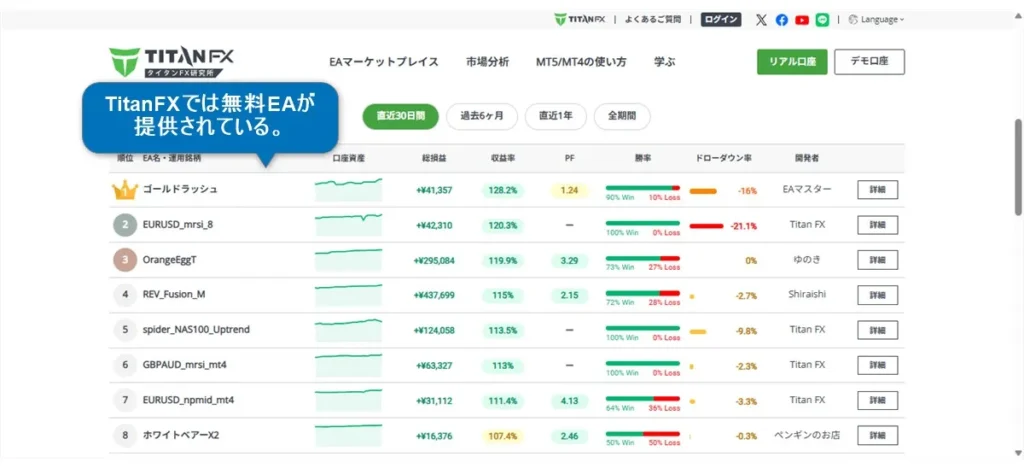The image size is (1024, 468).
Task: Open the 学ぶ navigation menu
Action: (x=665, y=62)
